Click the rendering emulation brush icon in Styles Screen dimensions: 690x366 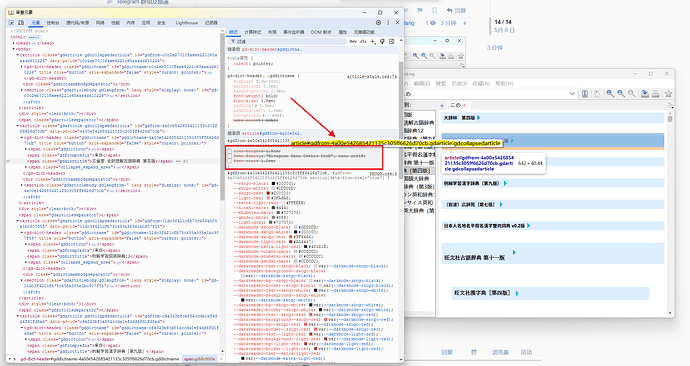click(x=382, y=41)
